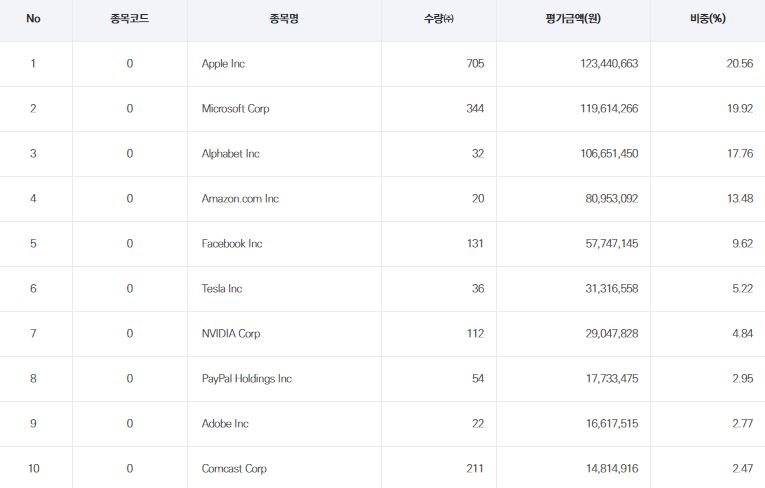Click row number 10 in the No column
Screen dimensions: 765x488
coord(33,468)
